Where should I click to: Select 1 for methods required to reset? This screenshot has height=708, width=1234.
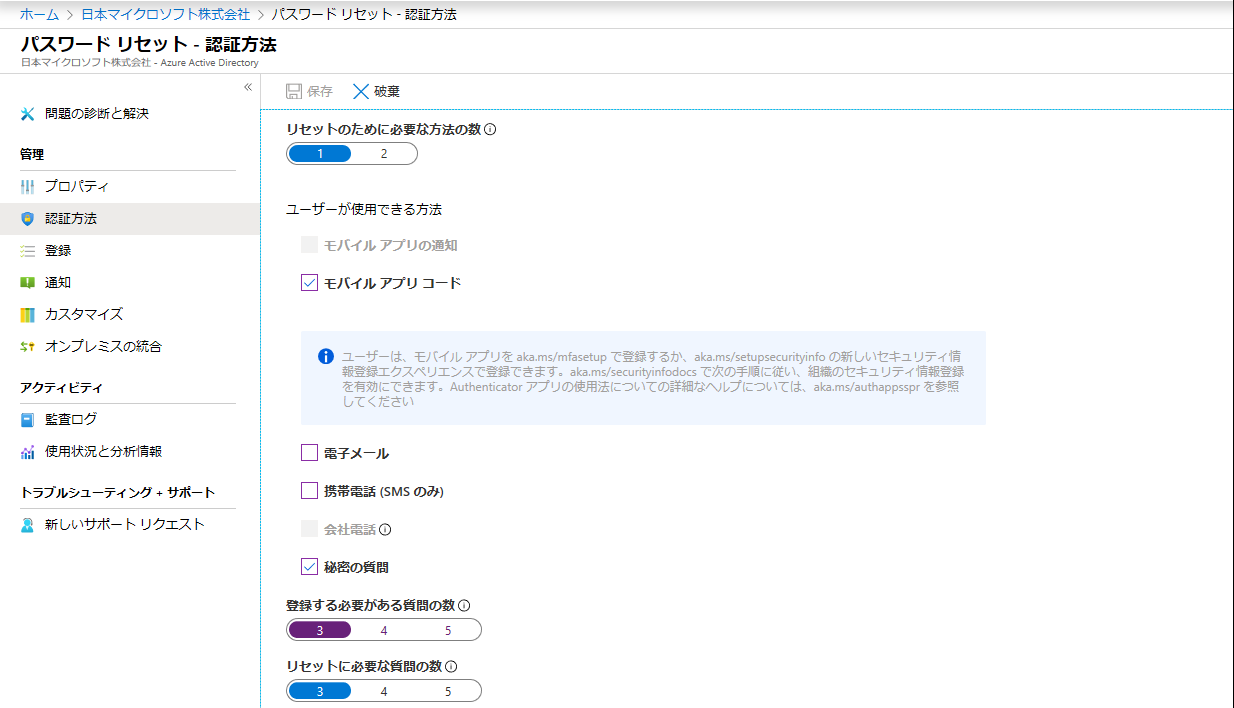(x=320, y=154)
